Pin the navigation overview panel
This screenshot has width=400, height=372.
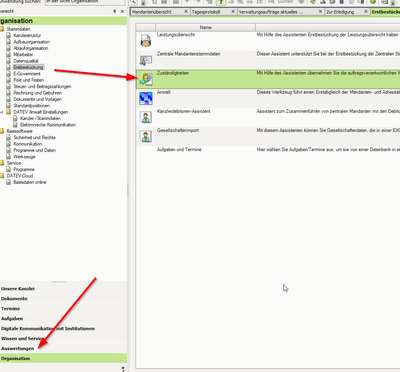pyautogui.click(x=115, y=11)
